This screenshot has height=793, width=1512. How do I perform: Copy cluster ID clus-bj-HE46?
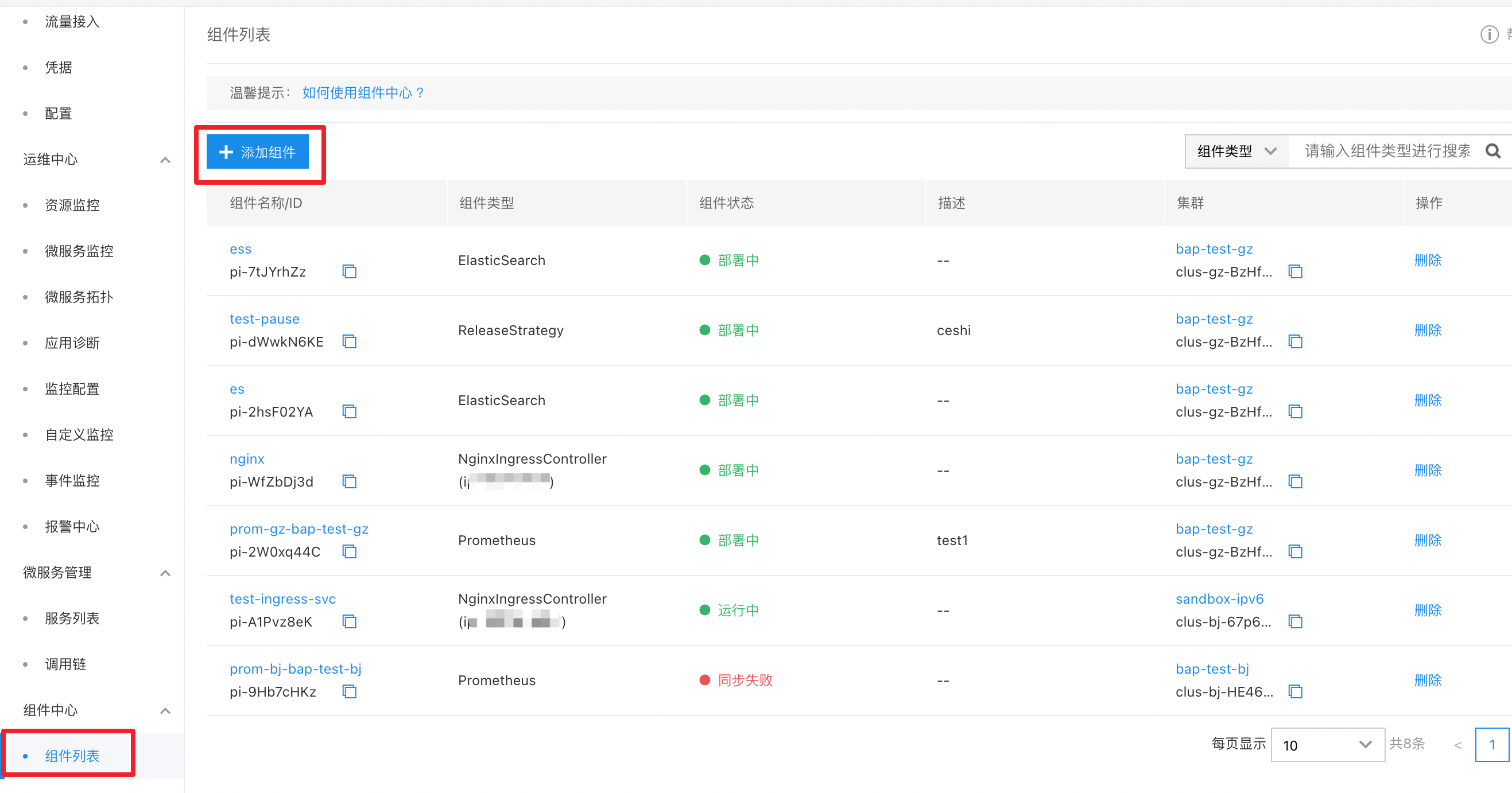(x=1296, y=691)
